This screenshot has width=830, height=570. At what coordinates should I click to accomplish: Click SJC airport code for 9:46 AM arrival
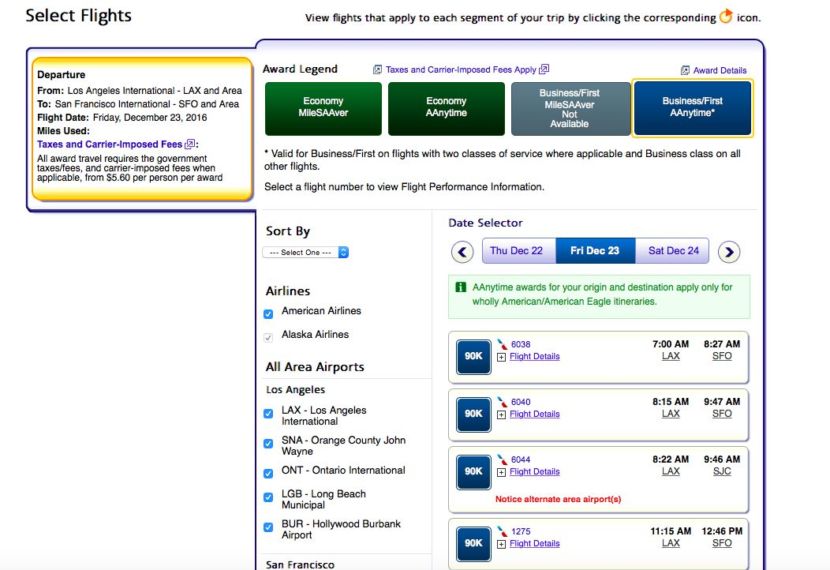722,472
